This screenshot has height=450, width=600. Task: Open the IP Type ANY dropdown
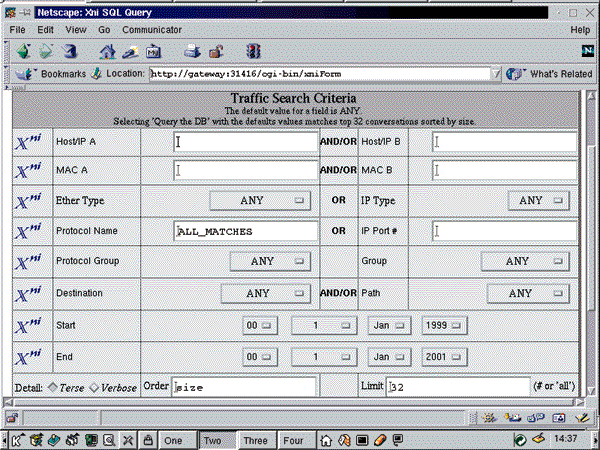539,201
